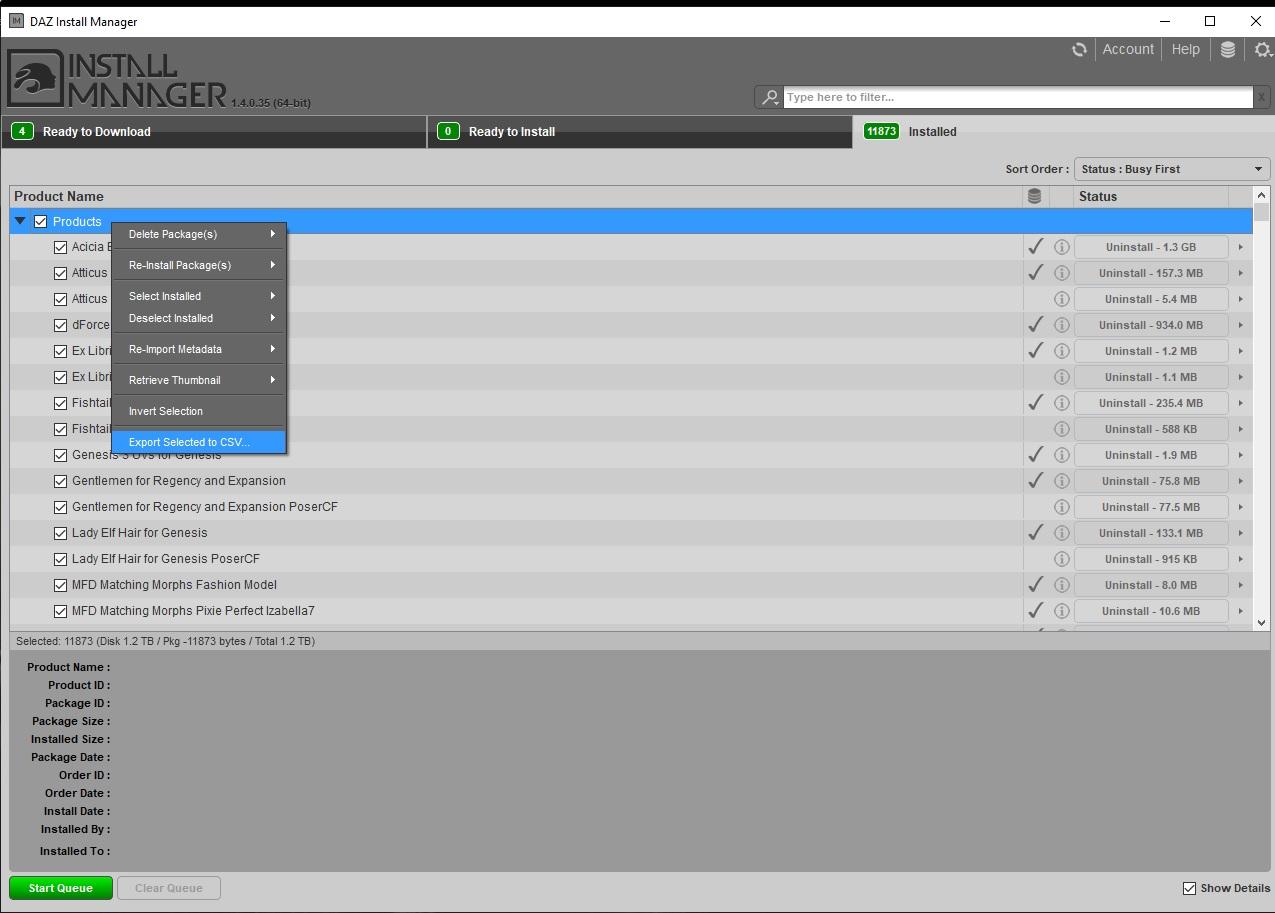The image size is (1275, 913).
Task: Open Deselect Installed submenu
Action: 199,318
